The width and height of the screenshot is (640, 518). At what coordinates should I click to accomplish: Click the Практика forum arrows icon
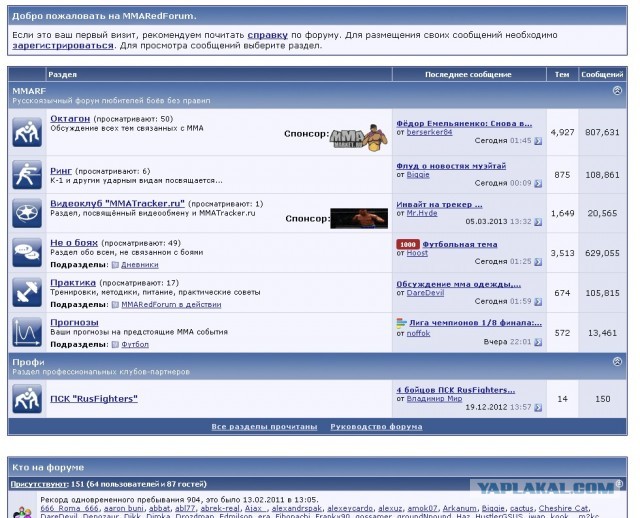coord(26,291)
